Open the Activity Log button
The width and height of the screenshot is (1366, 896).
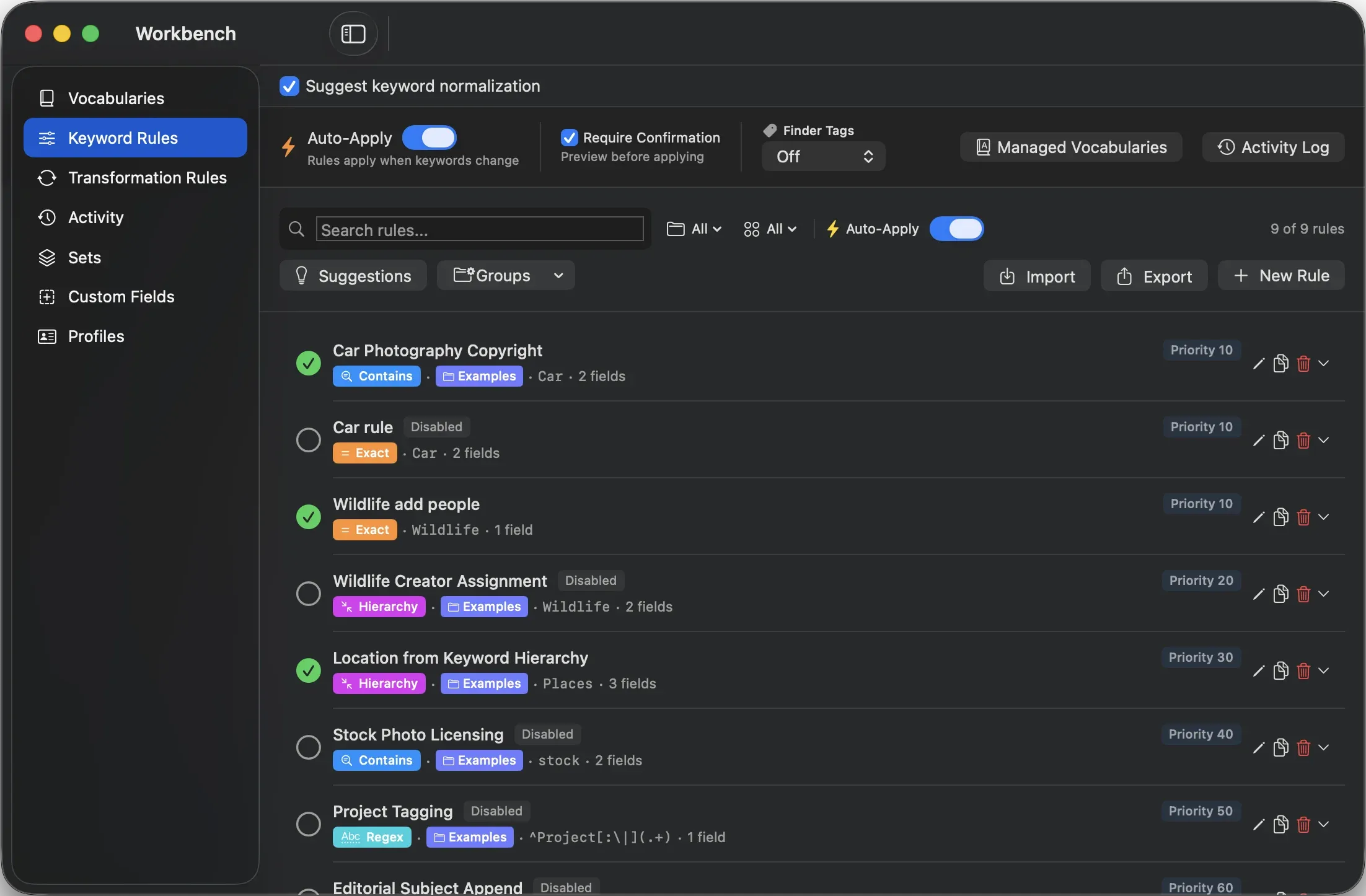(x=1273, y=147)
